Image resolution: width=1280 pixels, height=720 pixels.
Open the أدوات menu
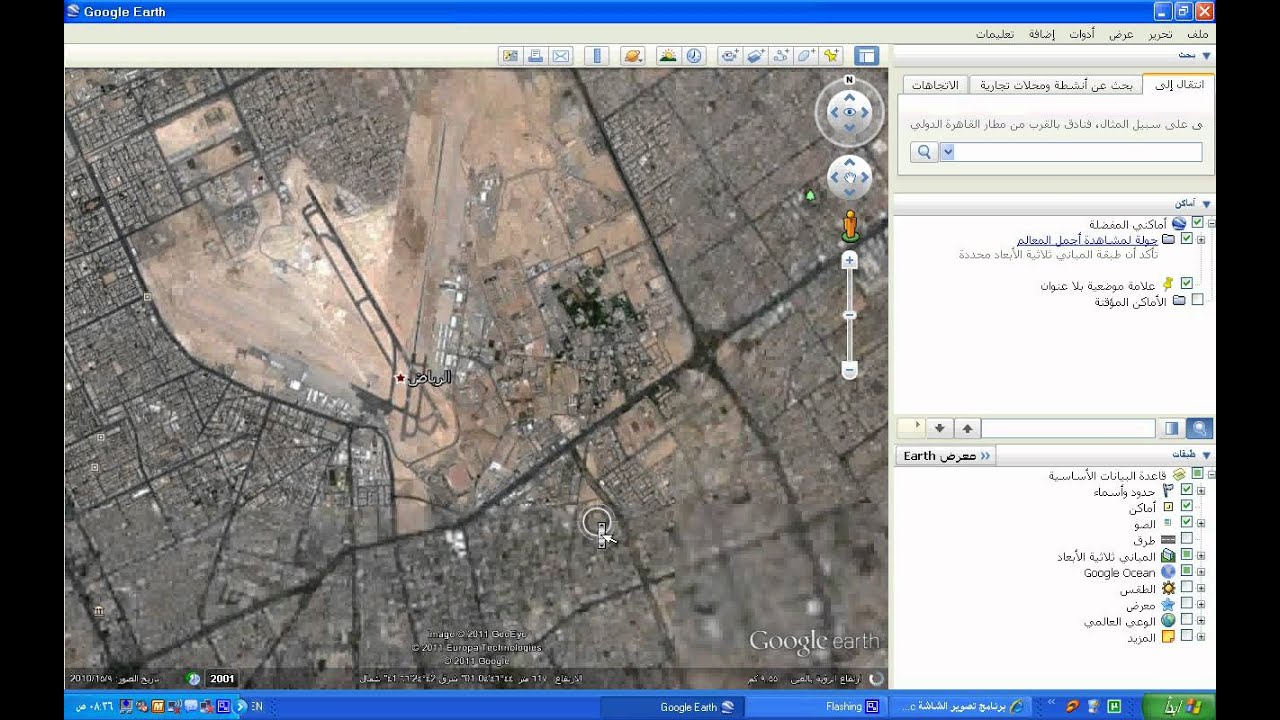[x=1082, y=34]
